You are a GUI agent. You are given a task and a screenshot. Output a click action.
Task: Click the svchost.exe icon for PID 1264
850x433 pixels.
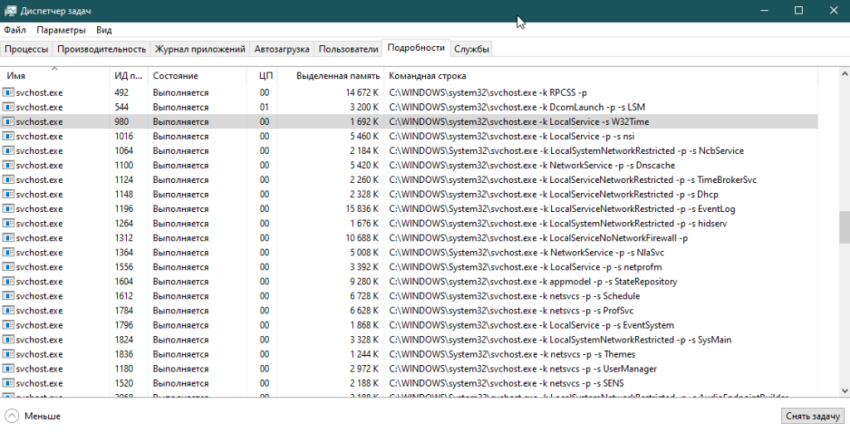8,223
